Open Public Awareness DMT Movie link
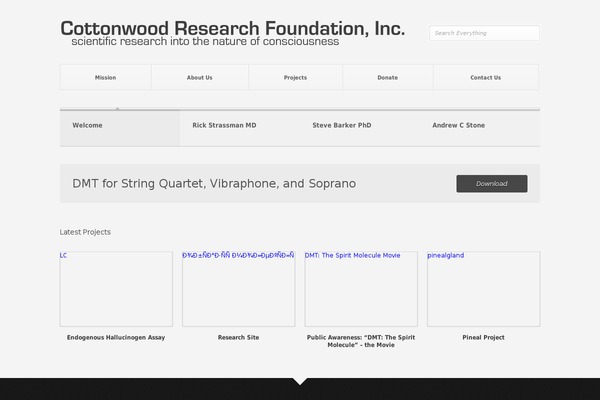Viewport: 600px width, 400px height. (x=361, y=341)
